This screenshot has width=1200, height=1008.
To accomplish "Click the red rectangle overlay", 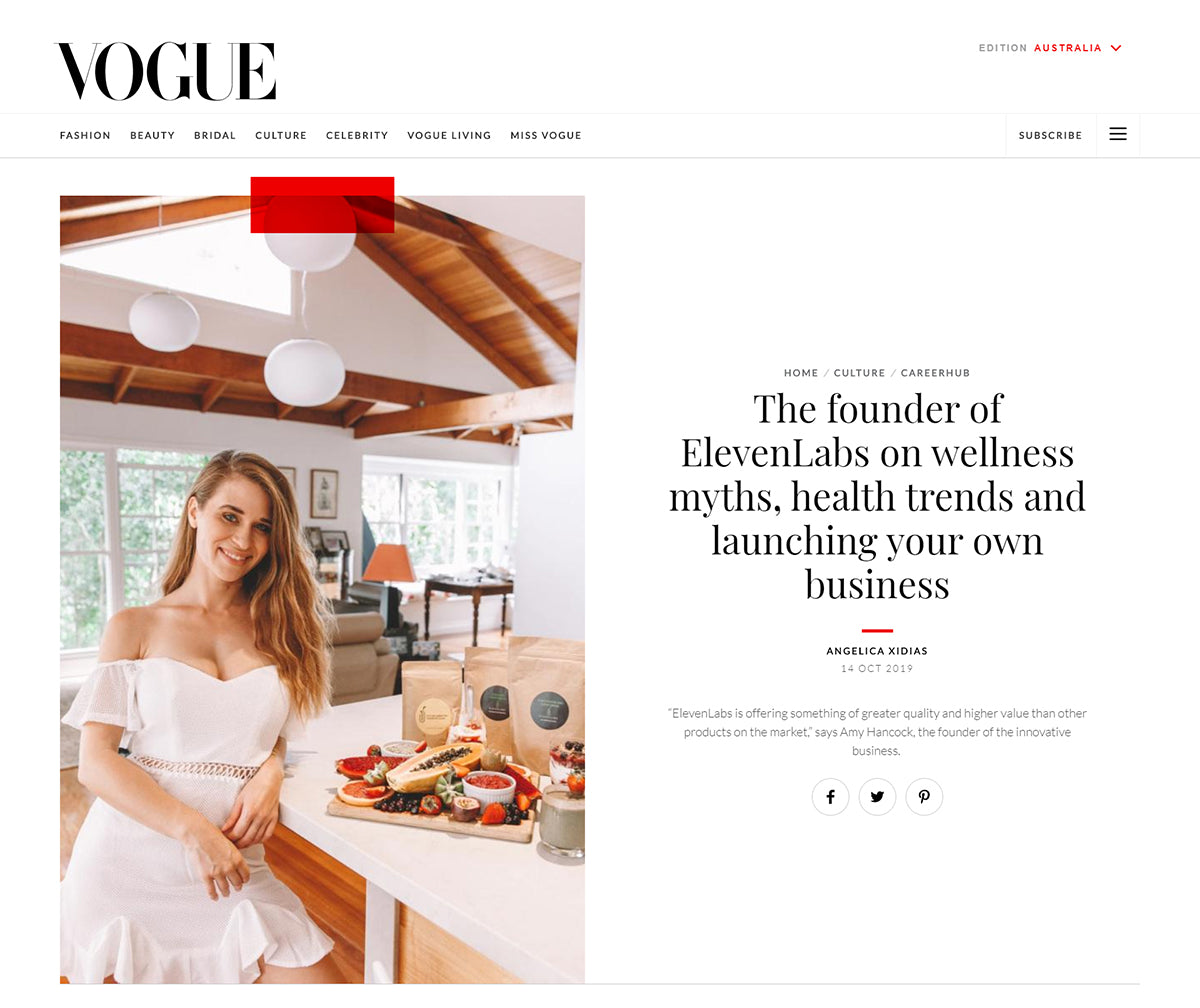I will point(322,205).
